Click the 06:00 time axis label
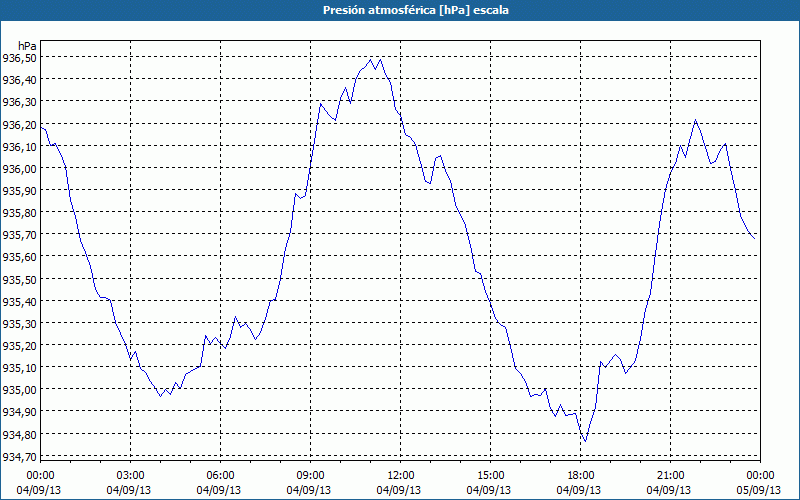 point(220,476)
